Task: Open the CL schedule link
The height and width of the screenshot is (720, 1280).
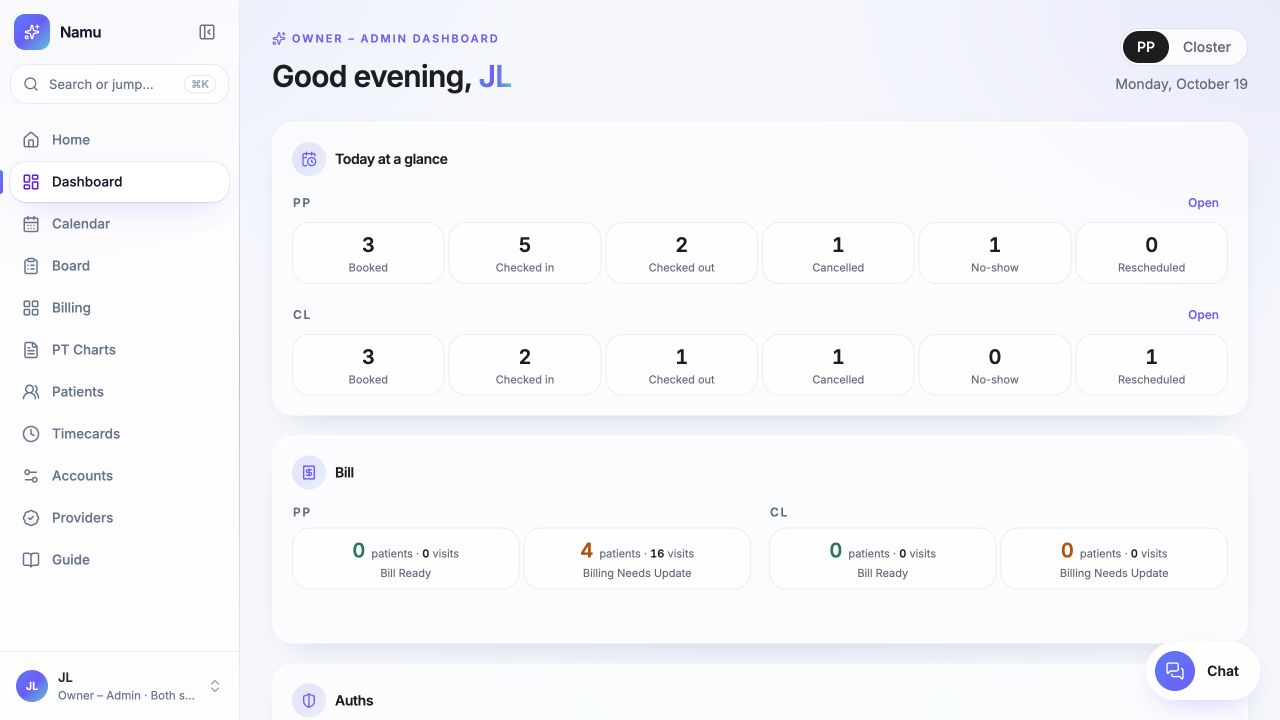Action: click(1203, 315)
